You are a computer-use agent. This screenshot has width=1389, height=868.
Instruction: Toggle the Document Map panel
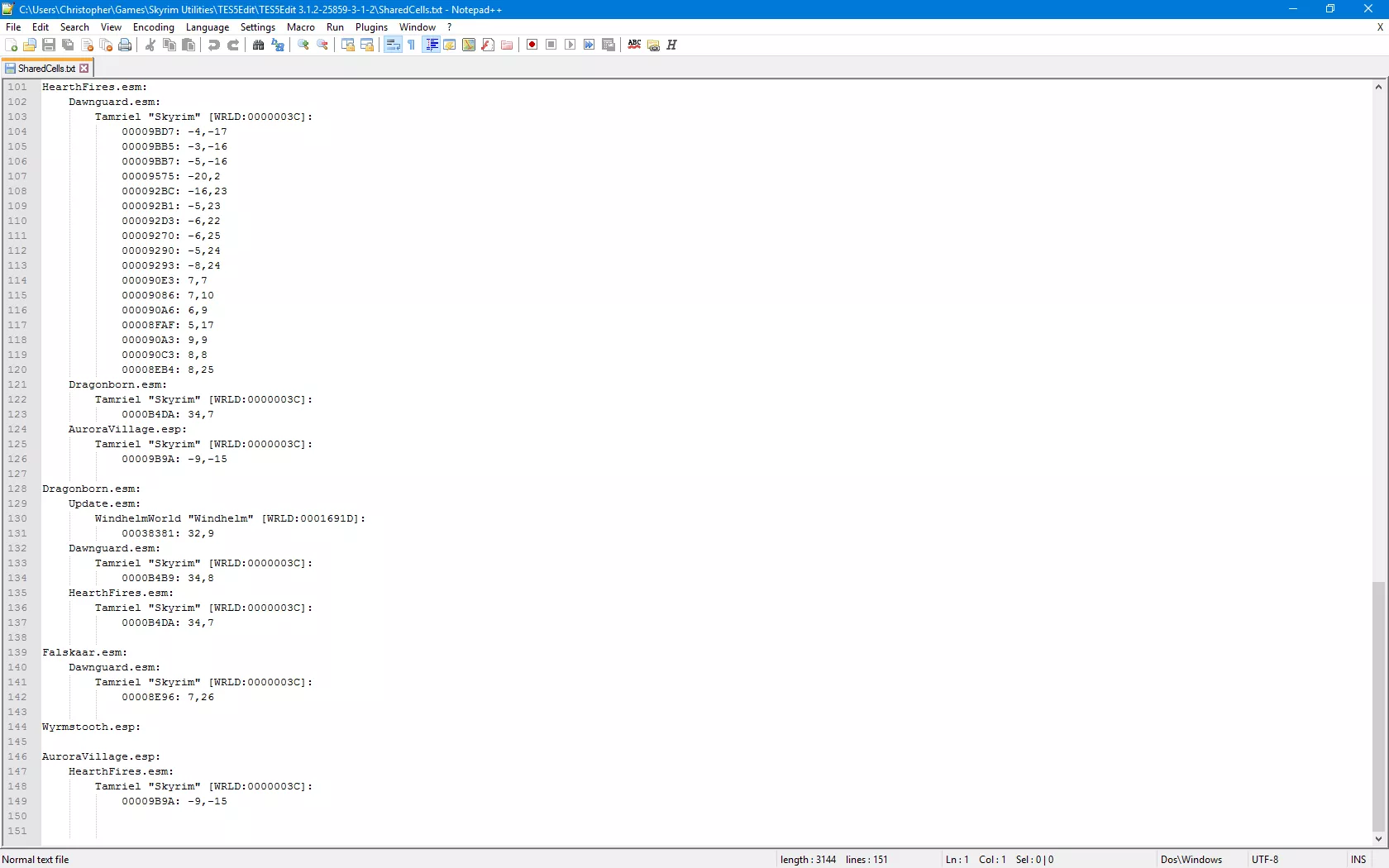click(x=469, y=45)
